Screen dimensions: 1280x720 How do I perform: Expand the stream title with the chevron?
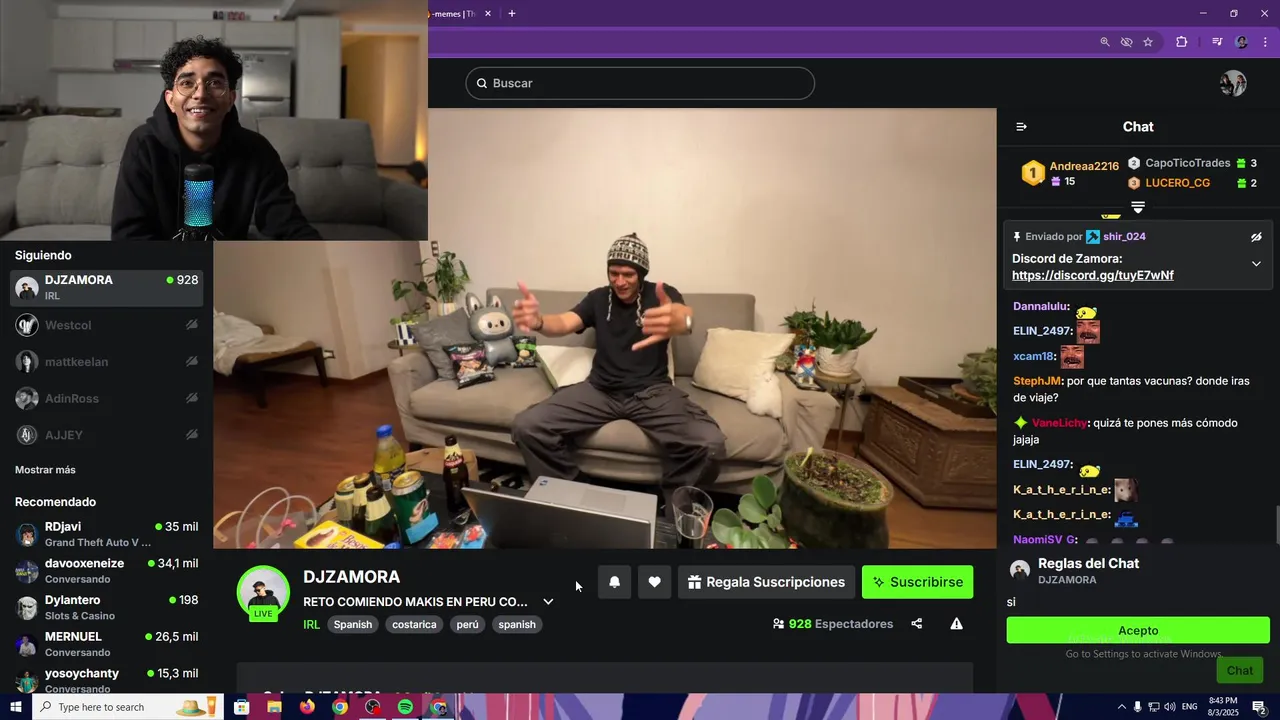click(548, 602)
